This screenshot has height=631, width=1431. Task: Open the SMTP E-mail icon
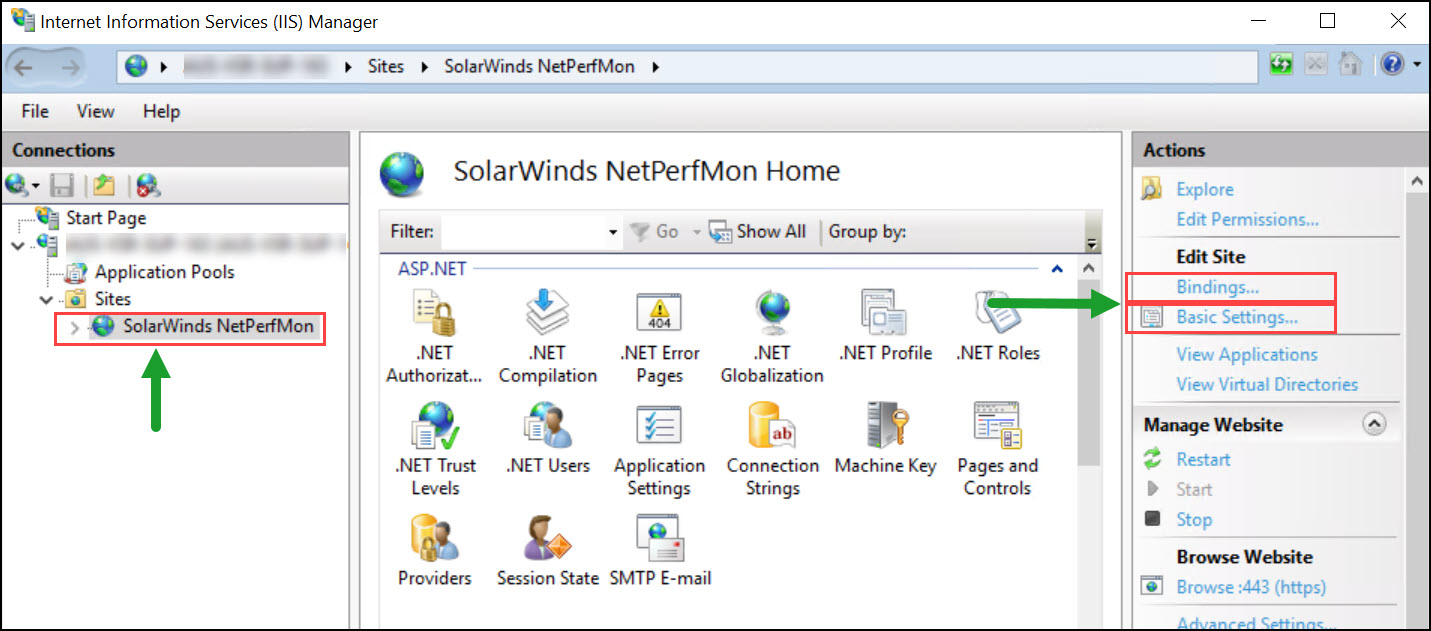[x=659, y=540]
